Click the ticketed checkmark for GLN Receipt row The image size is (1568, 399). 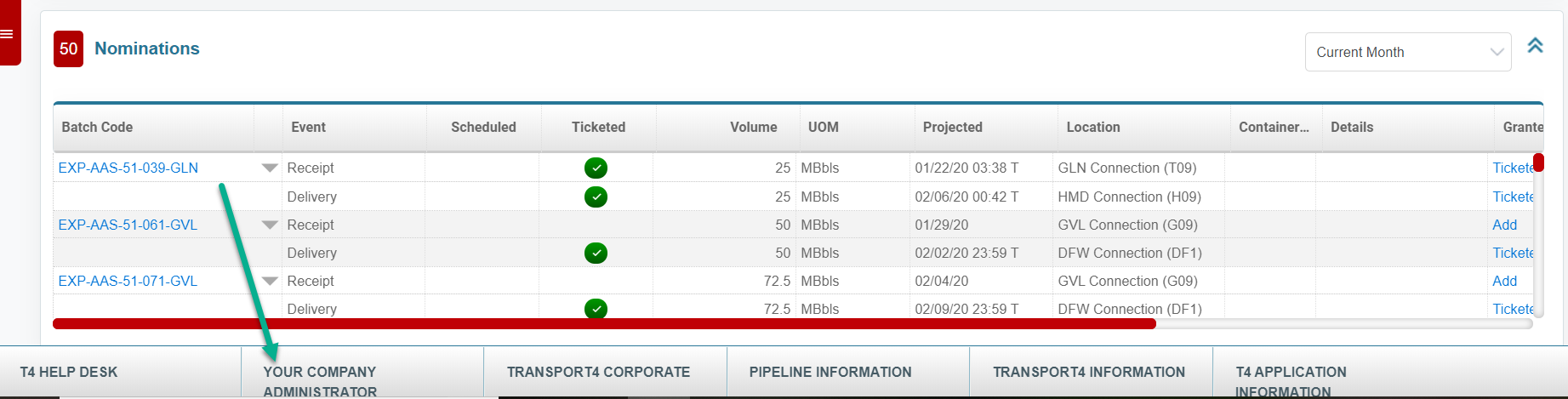(596, 168)
